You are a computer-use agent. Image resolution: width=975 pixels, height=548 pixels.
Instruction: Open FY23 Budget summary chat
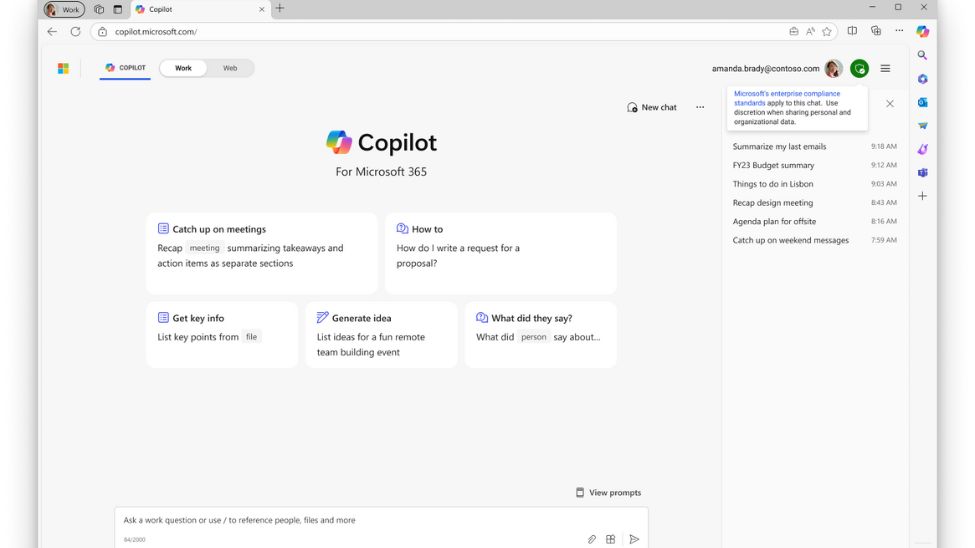815,165
